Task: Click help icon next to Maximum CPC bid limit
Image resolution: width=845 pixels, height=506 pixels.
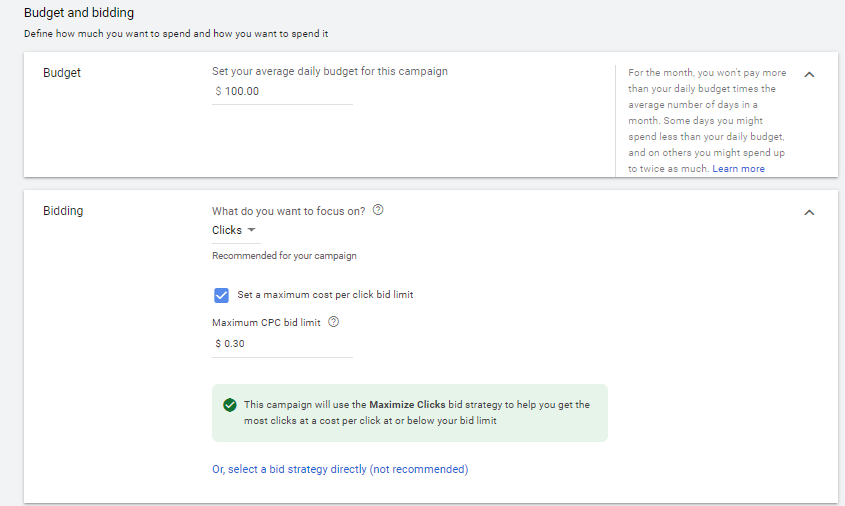Action: (334, 322)
